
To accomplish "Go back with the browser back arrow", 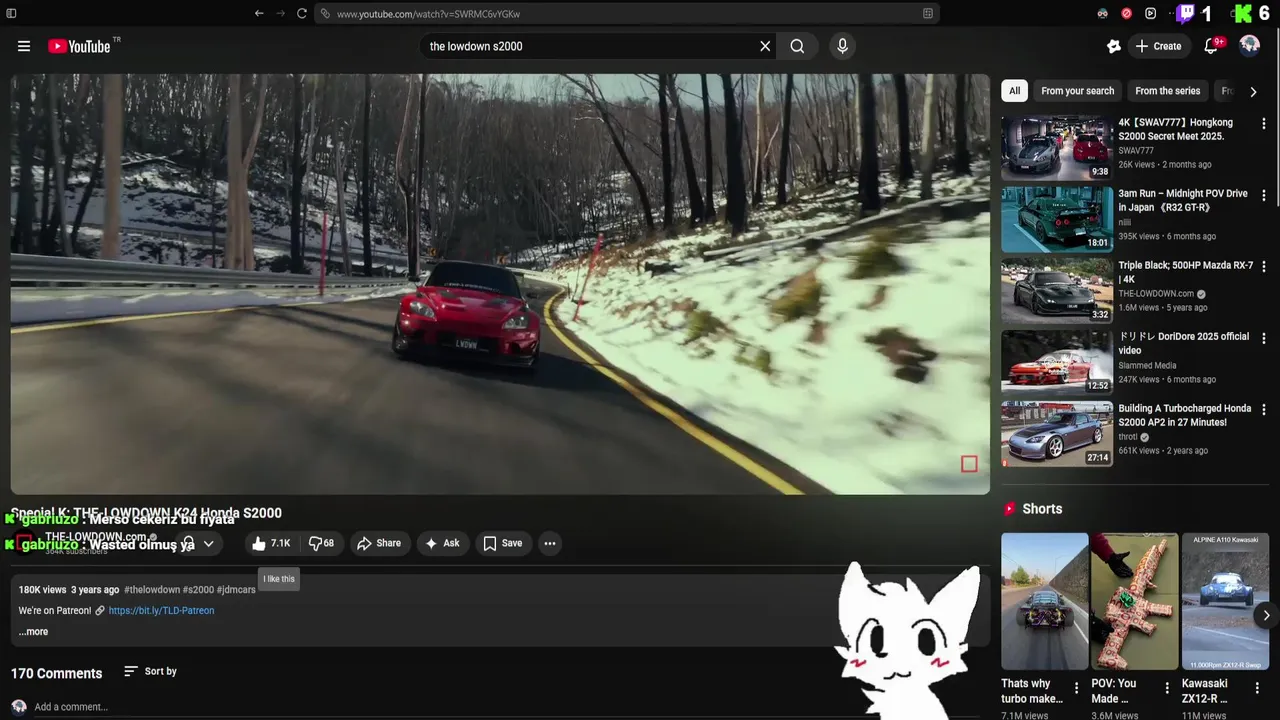I will point(259,13).
